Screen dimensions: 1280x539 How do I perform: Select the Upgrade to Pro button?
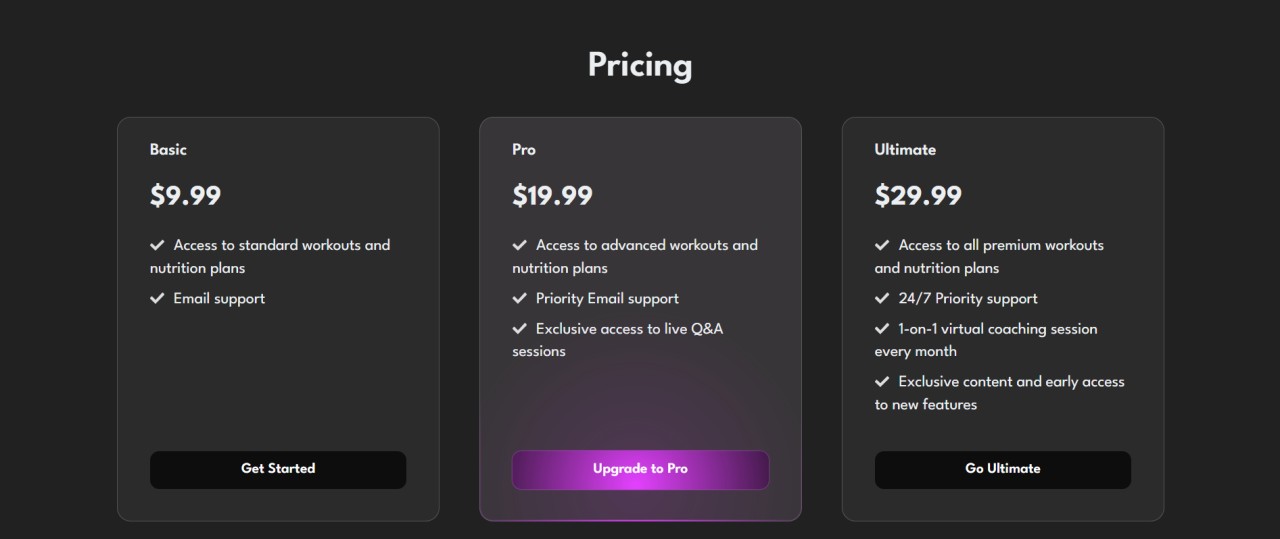click(x=640, y=469)
